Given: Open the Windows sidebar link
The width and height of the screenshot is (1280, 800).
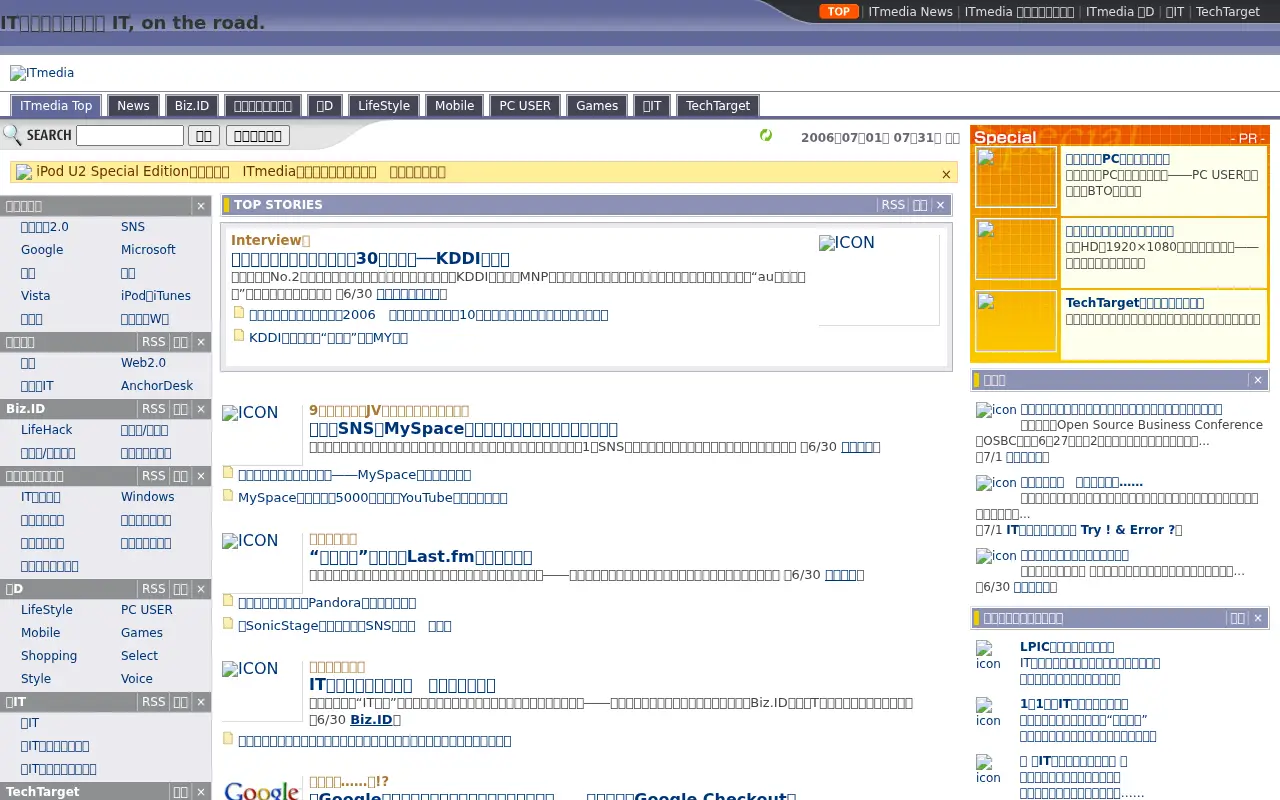Looking at the screenshot, I should (148, 497).
